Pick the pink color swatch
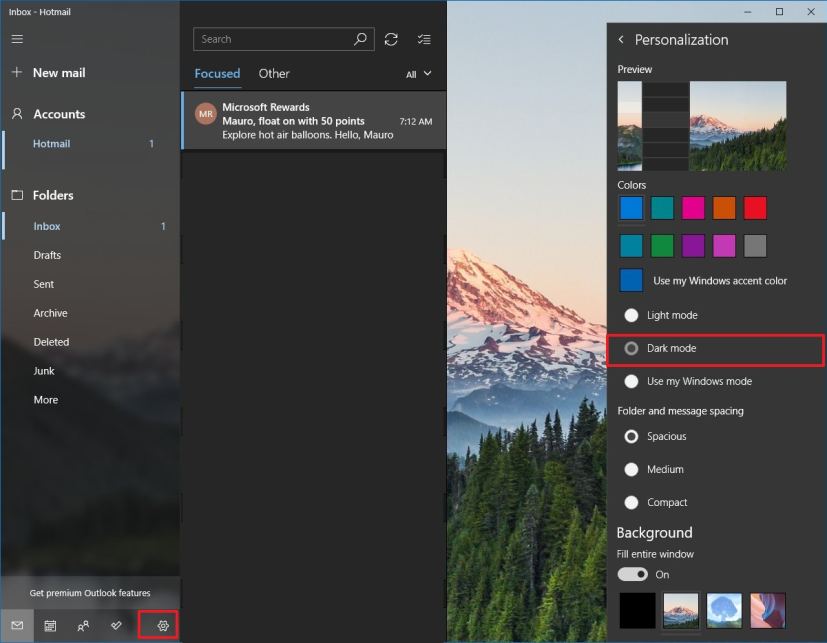Image resolution: width=827 pixels, height=643 pixels. pos(693,208)
